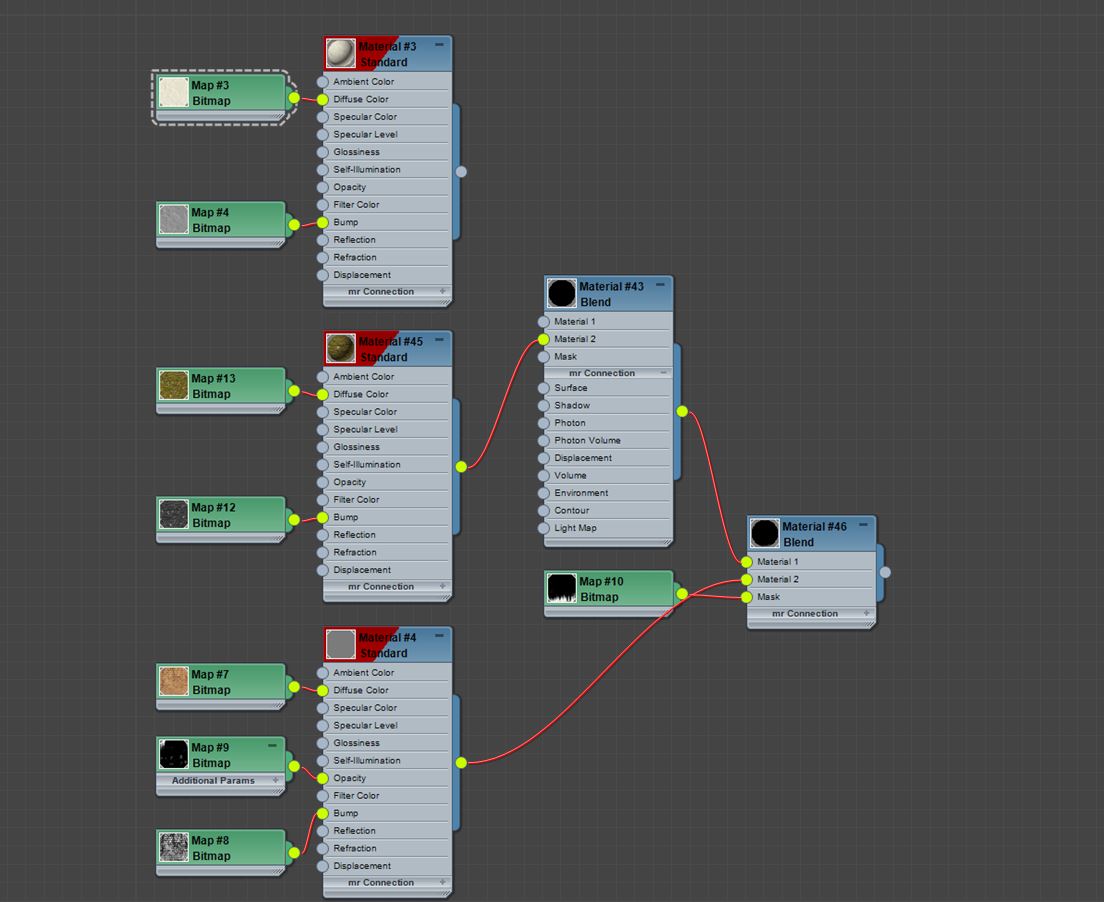Click the Material #46 Blend preview sphere
Viewport: 1104px width, 902px height.
point(766,531)
